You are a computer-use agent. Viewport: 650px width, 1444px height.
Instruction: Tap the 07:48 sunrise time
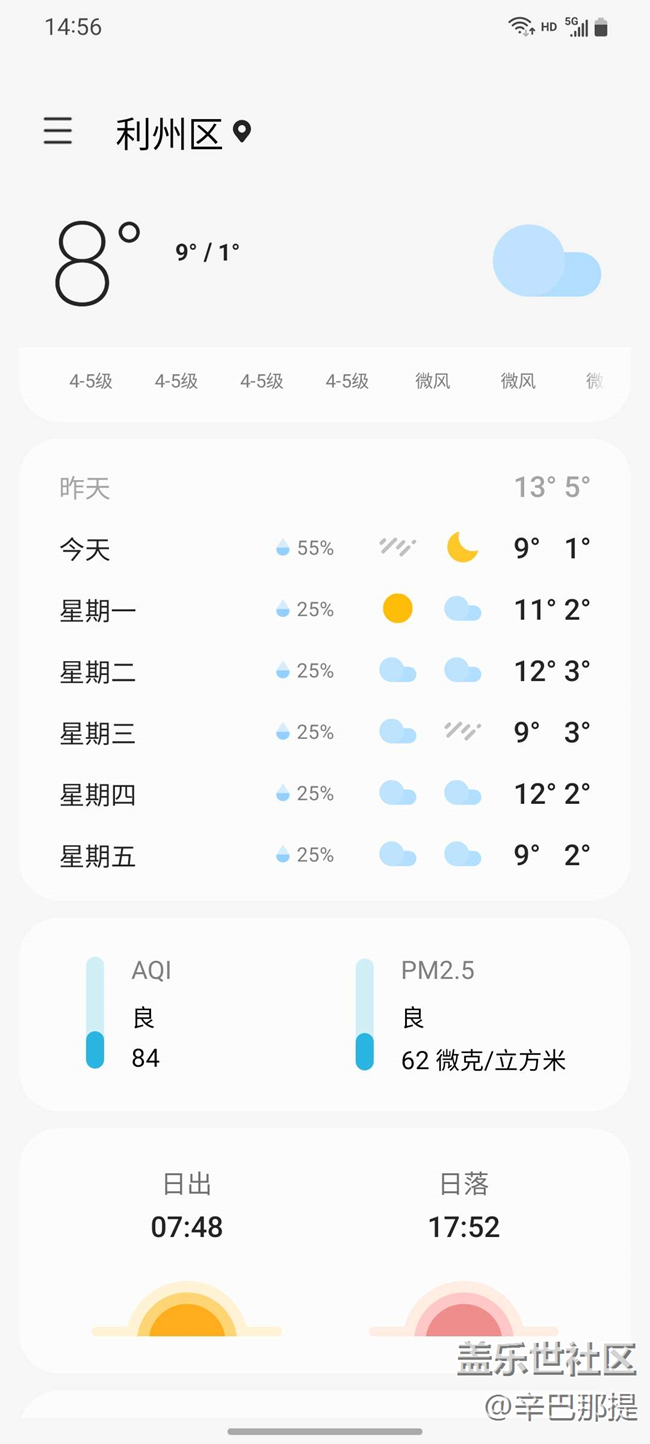pyautogui.click(x=187, y=1227)
